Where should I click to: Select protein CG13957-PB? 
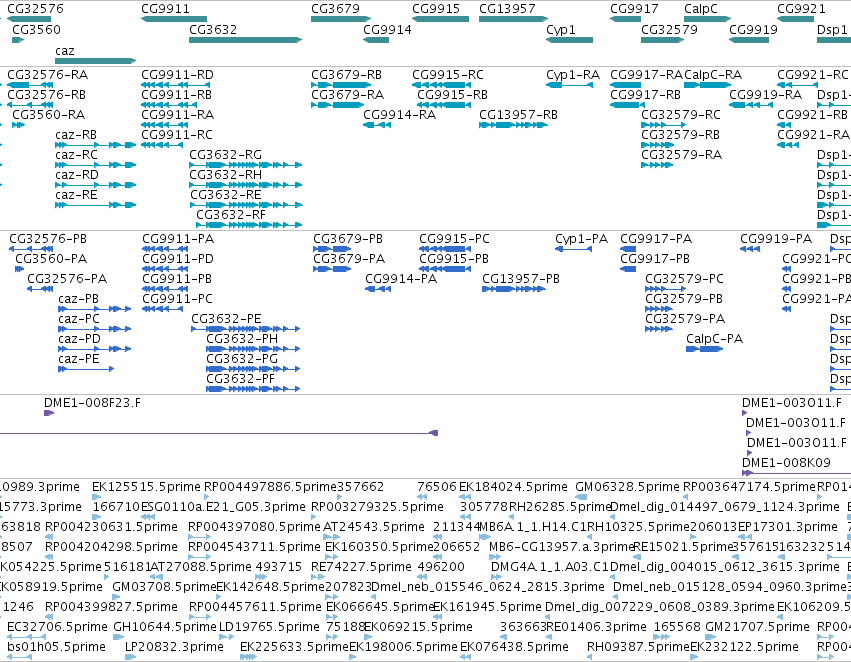(521, 279)
